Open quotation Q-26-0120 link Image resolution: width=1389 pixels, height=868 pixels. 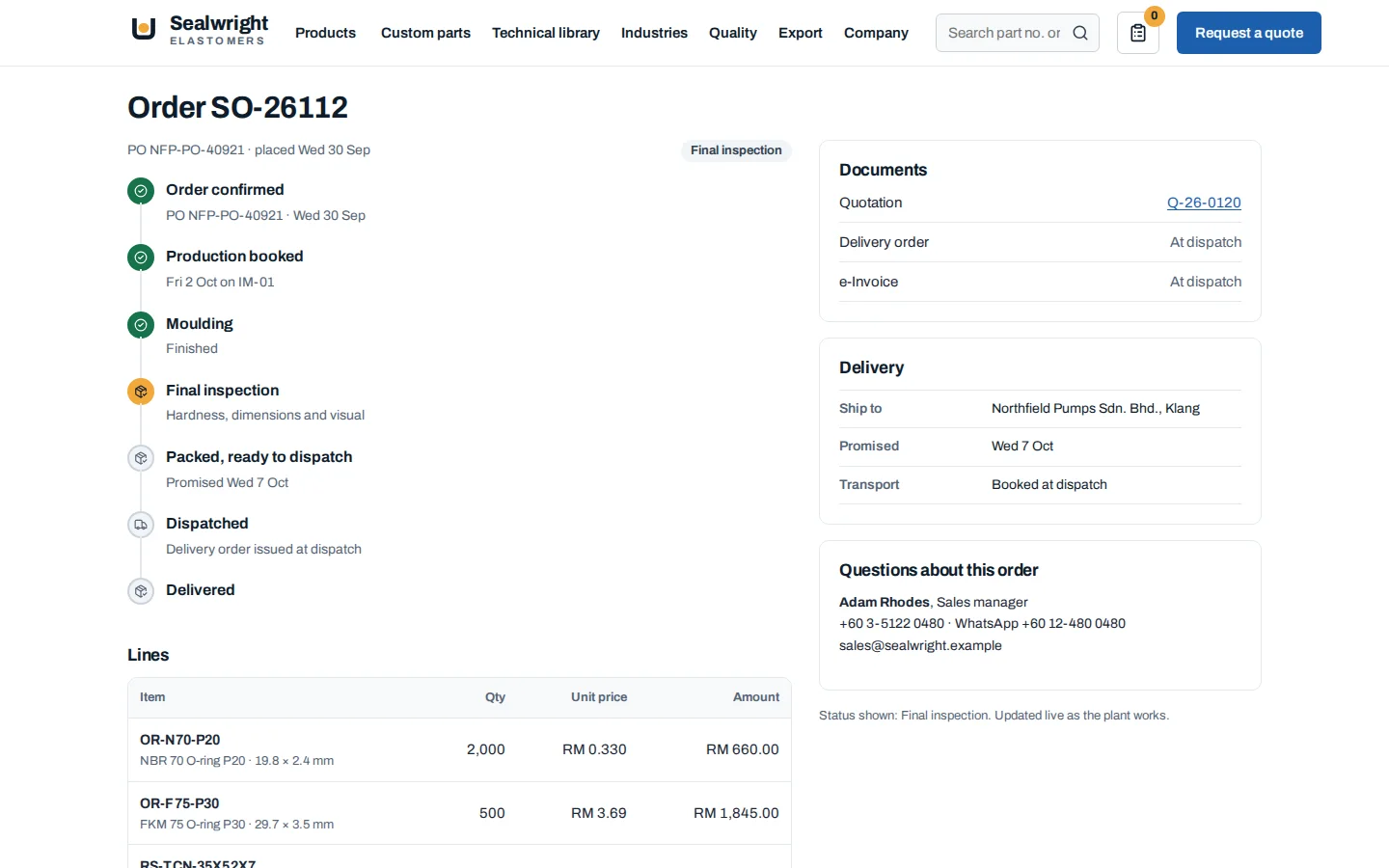1204,203
